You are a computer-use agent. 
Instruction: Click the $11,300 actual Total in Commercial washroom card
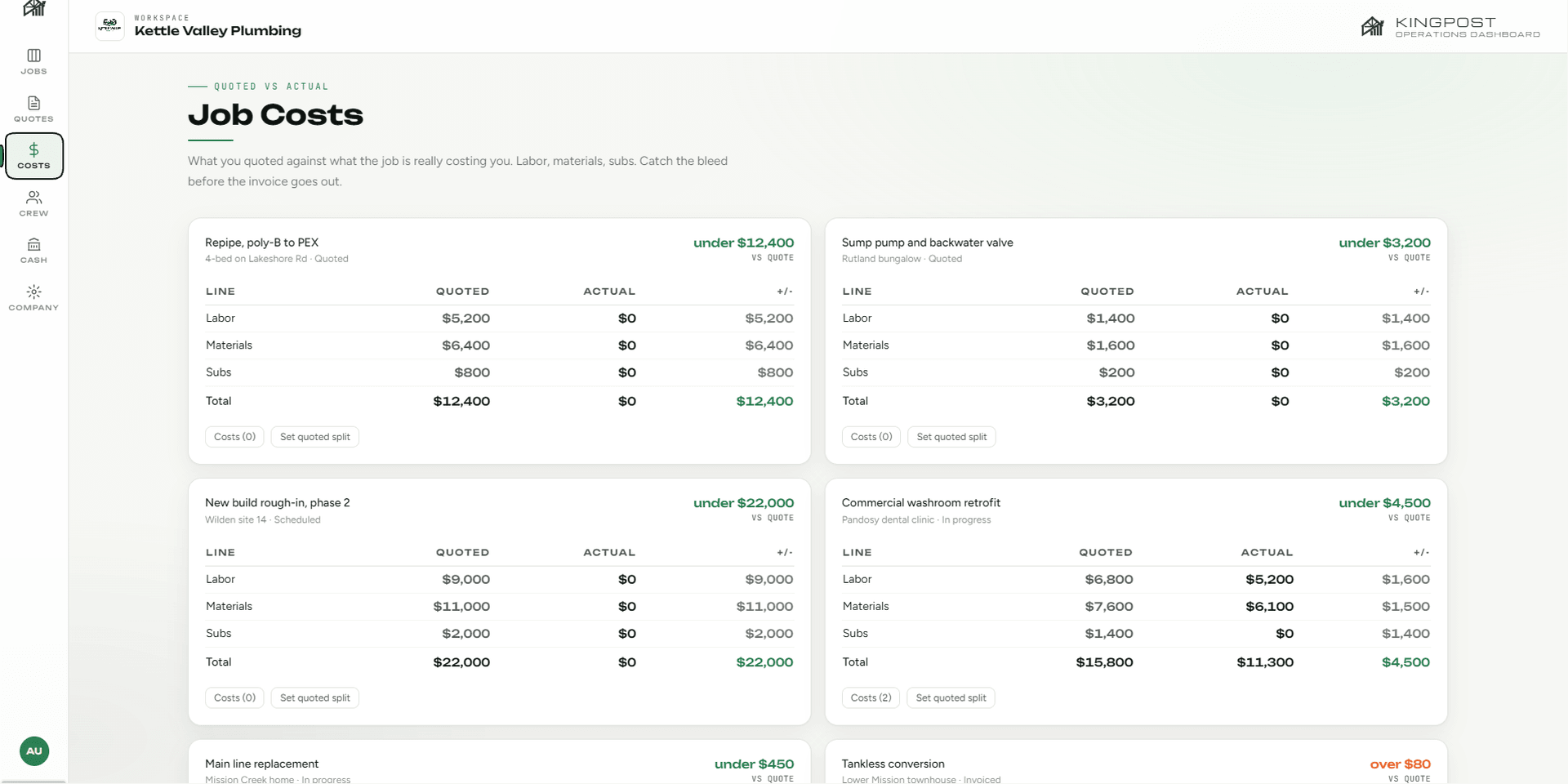pos(1266,662)
